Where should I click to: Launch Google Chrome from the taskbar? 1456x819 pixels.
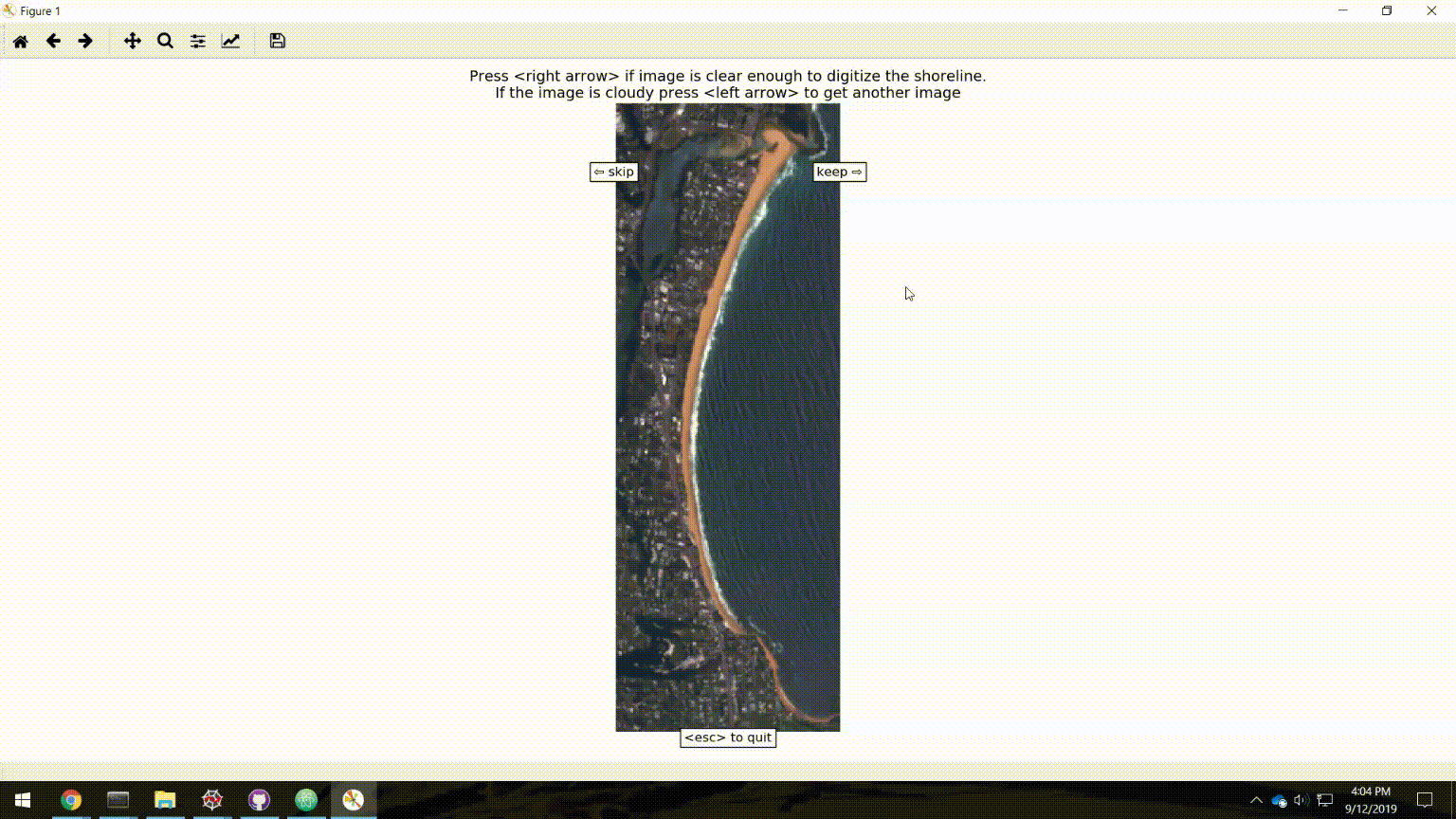point(70,799)
